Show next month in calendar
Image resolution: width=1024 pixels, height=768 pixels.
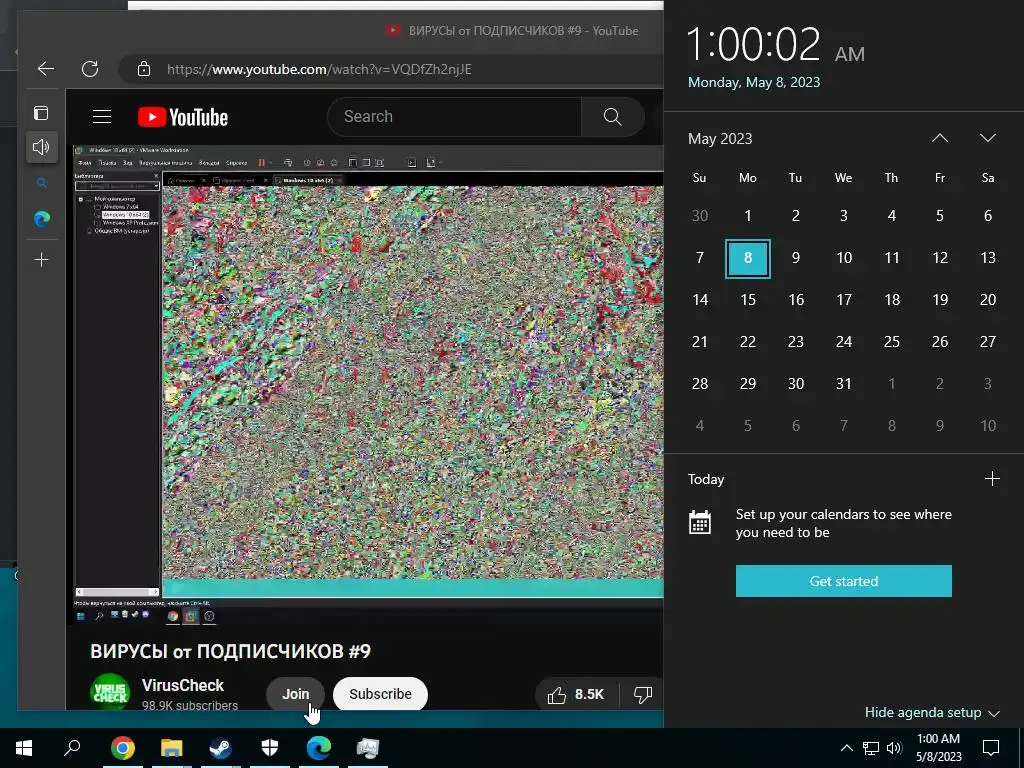pyautogui.click(x=987, y=138)
